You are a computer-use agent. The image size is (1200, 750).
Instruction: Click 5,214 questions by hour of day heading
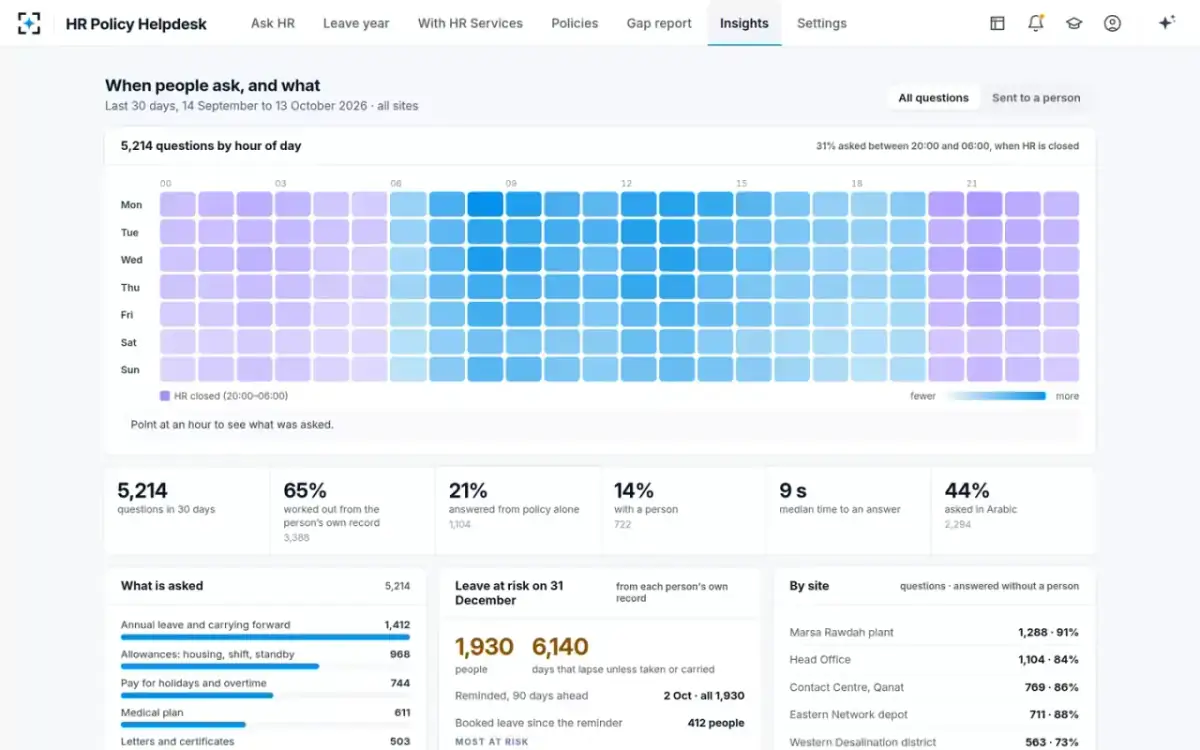tap(211, 146)
